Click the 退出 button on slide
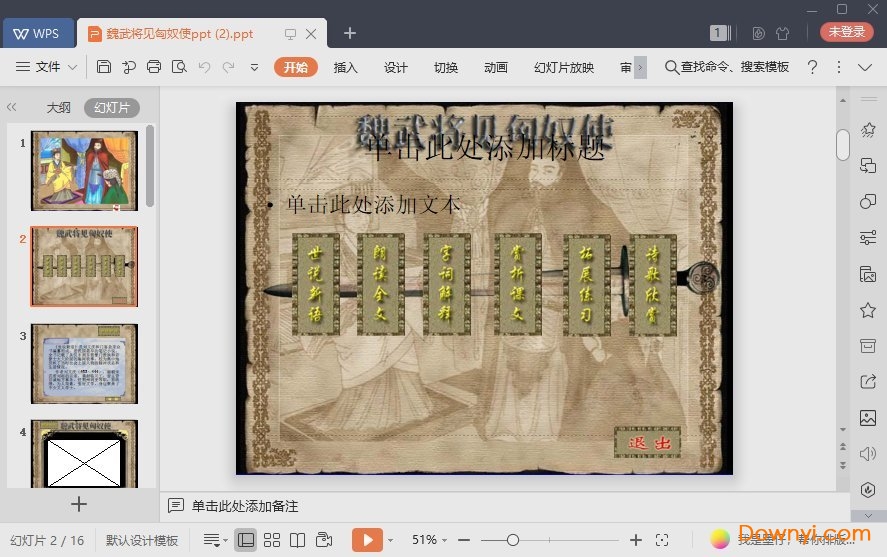The image size is (887, 557). click(x=648, y=443)
